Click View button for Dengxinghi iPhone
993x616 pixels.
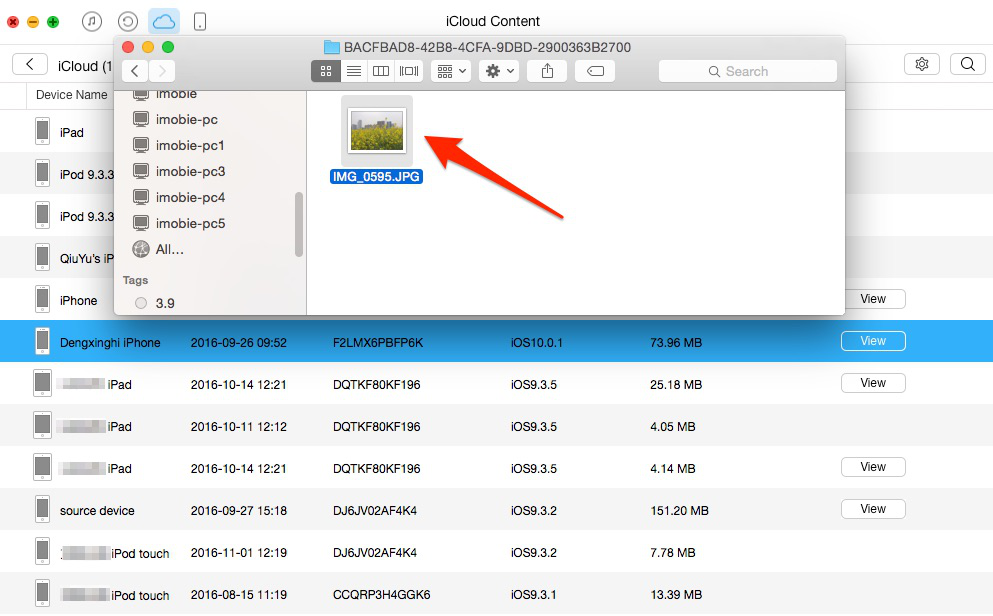click(x=873, y=341)
